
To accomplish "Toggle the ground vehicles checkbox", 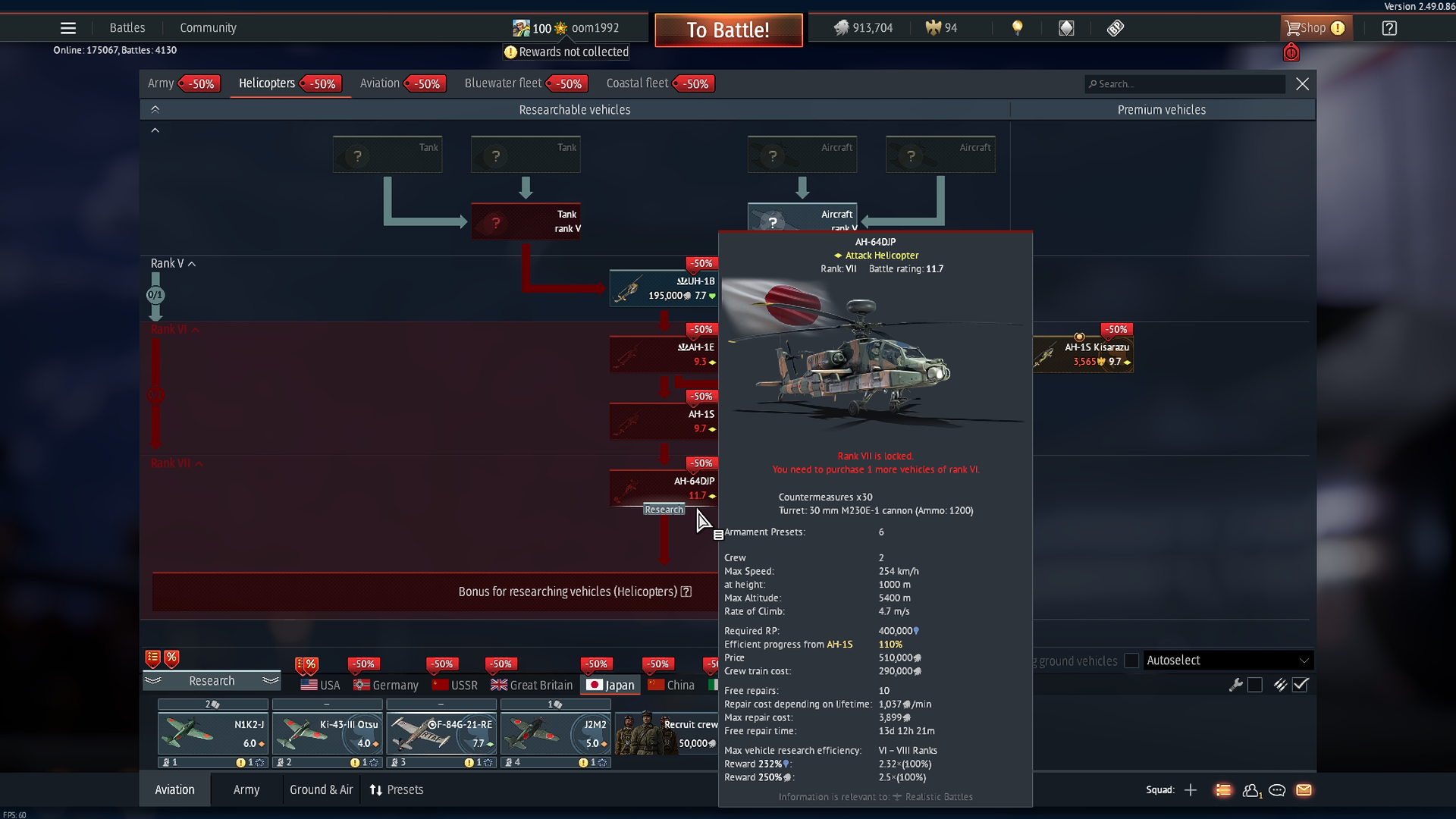I will pos(1131,661).
